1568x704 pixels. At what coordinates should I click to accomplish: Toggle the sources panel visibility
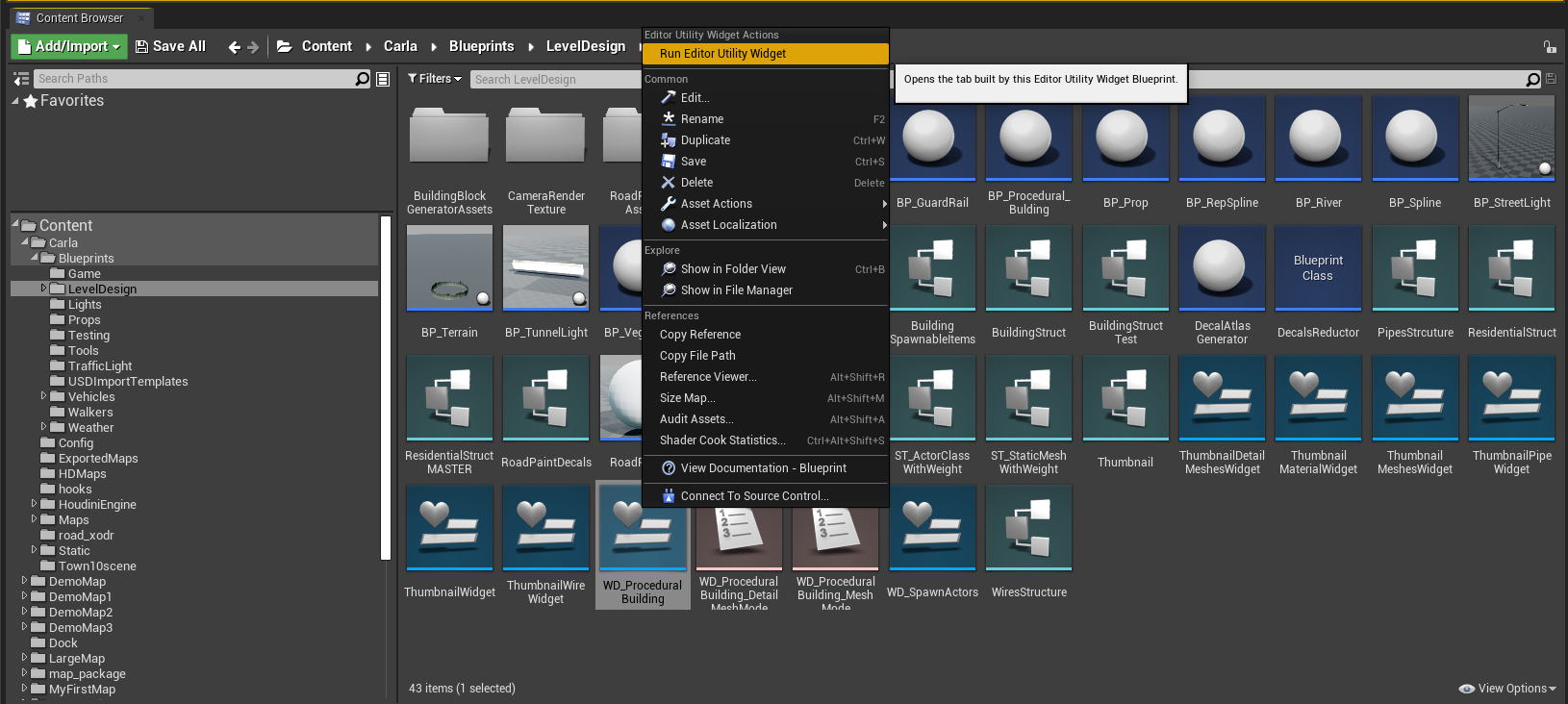coord(21,79)
